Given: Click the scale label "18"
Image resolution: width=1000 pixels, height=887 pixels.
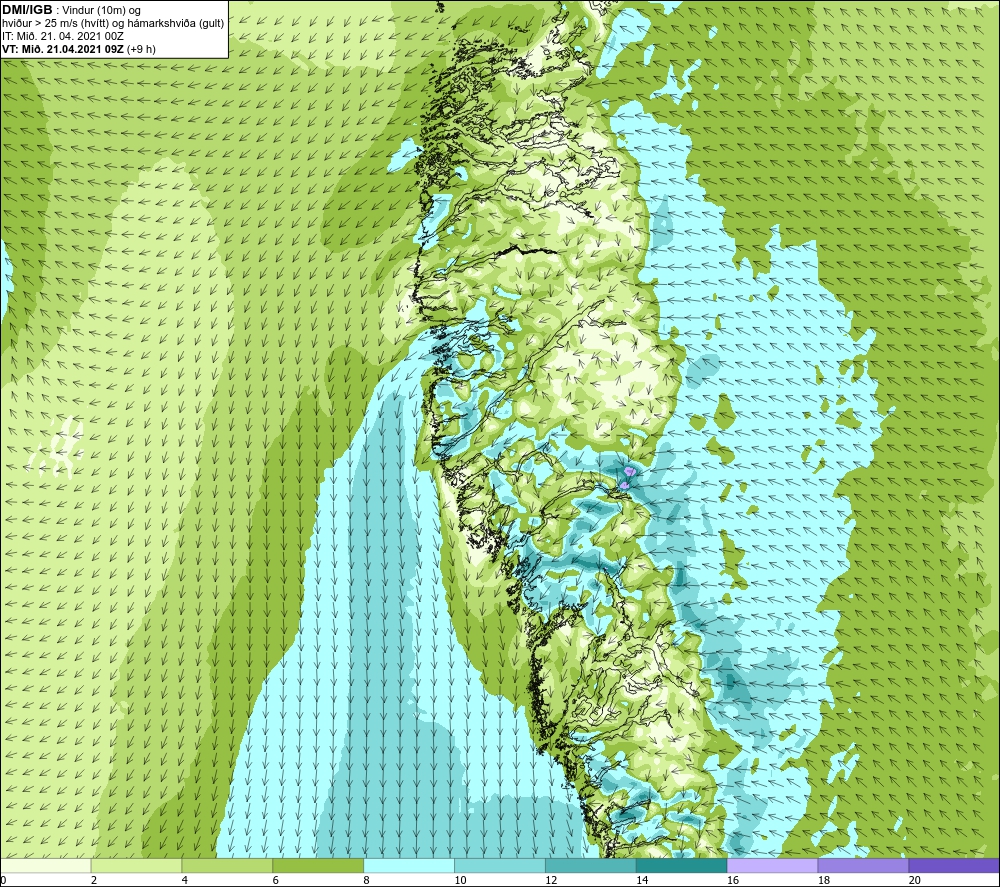Looking at the screenshot, I should (x=823, y=880).
